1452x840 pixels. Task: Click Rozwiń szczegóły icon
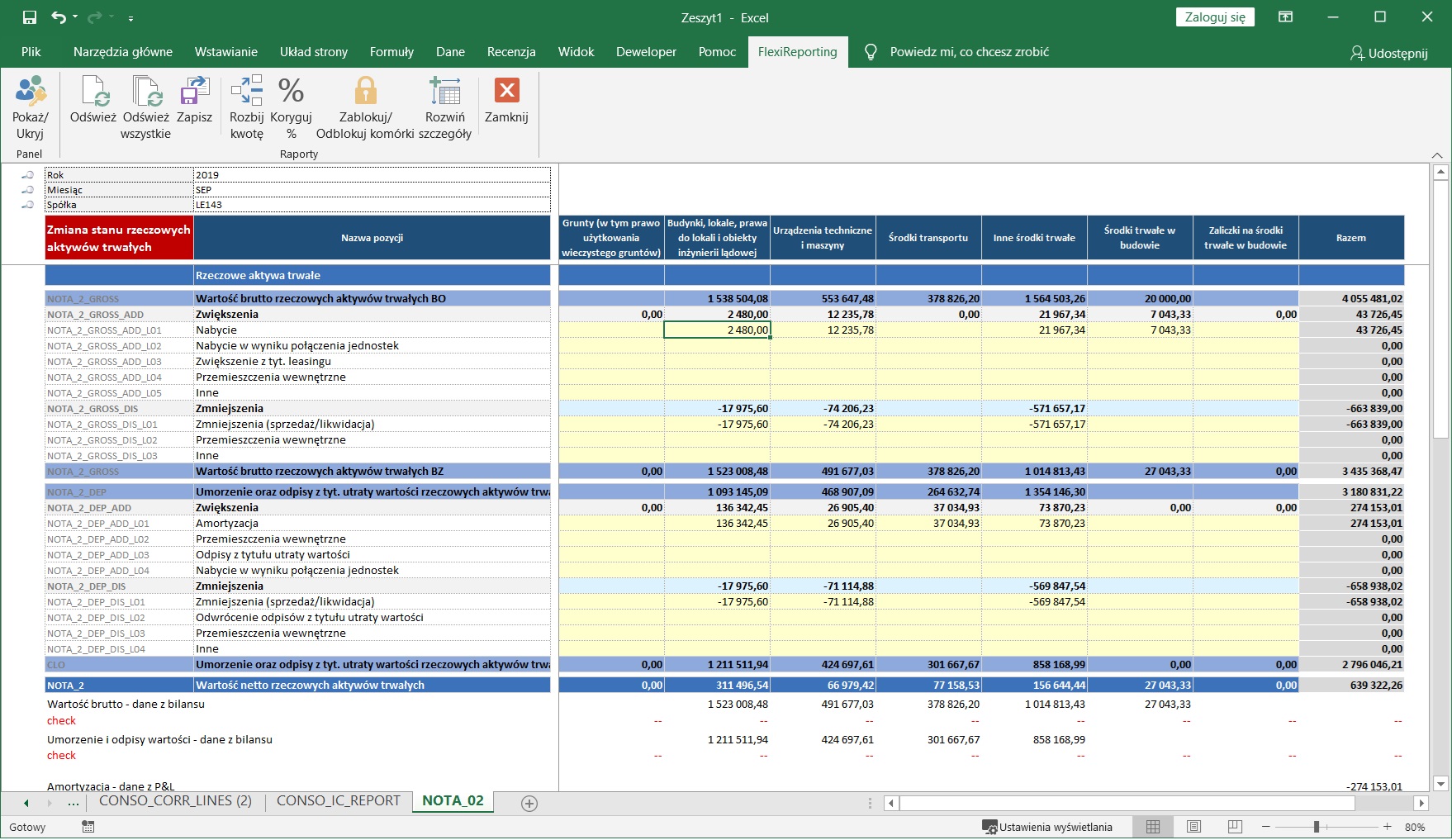click(445, 92)
